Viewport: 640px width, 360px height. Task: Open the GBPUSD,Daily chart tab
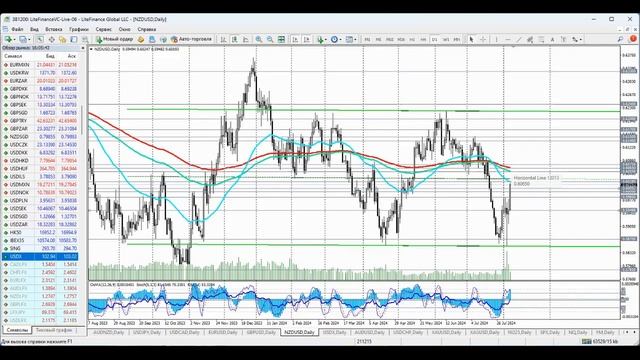click(261, 332)
